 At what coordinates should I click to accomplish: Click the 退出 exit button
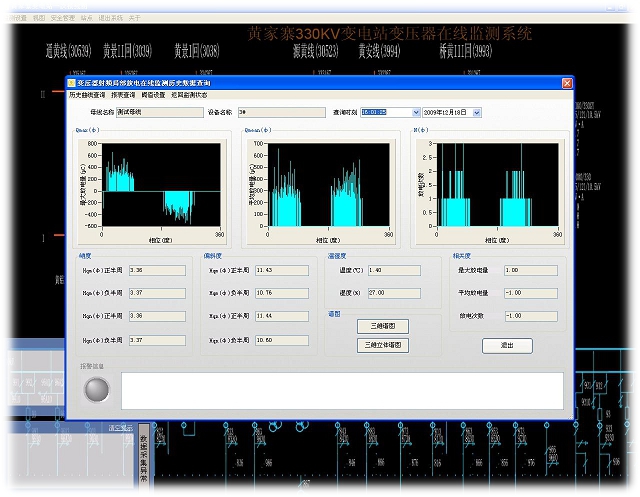click(x=507, y=346)
